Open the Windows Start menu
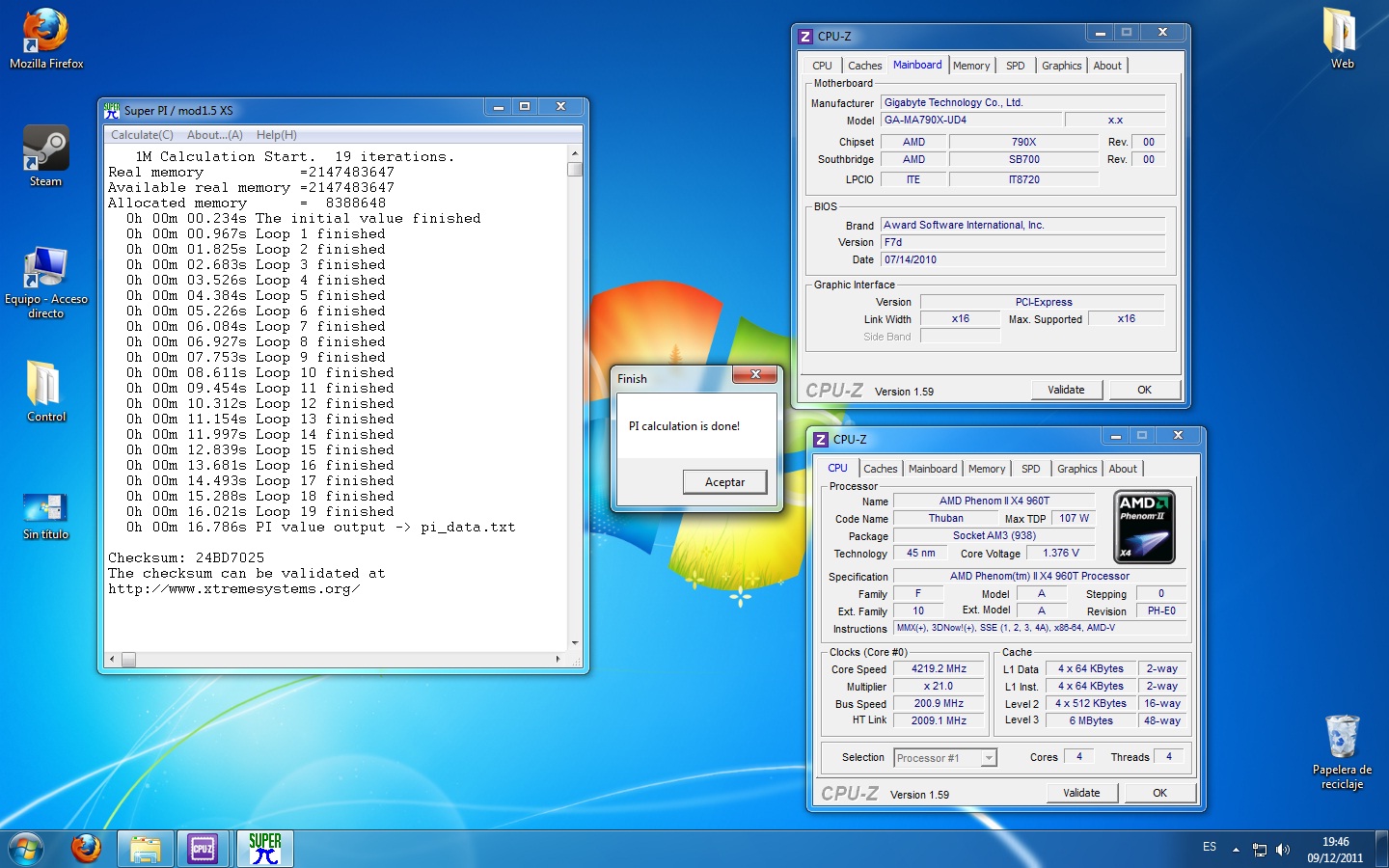 26,849
